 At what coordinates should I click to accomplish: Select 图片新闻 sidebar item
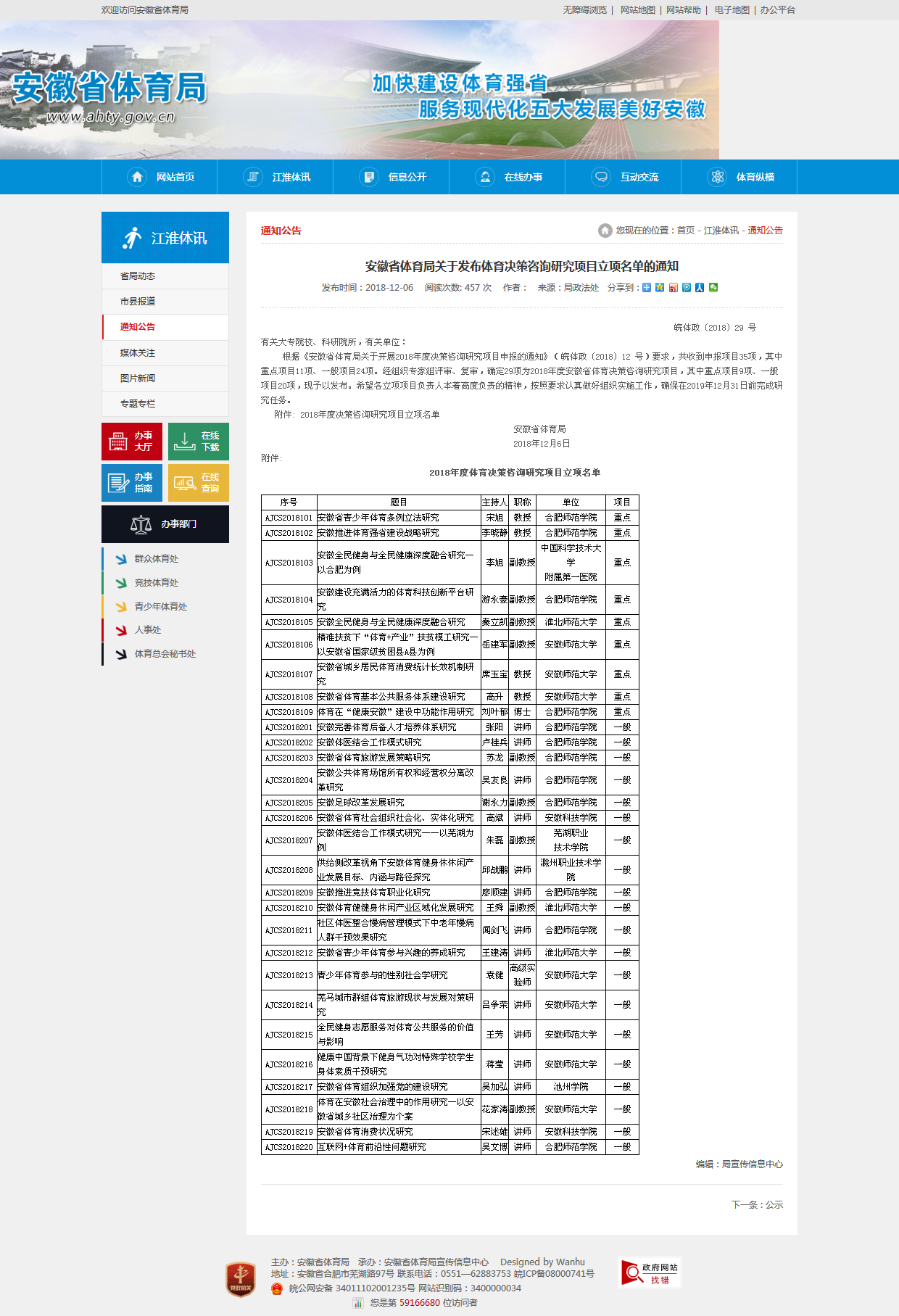pyautogui.click(x=138, y=378)
